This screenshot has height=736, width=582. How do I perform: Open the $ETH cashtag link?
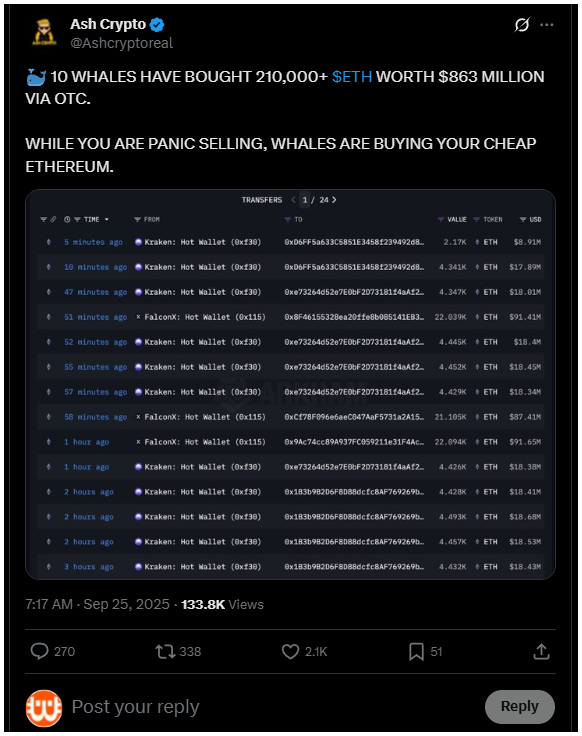coord(352,77)
